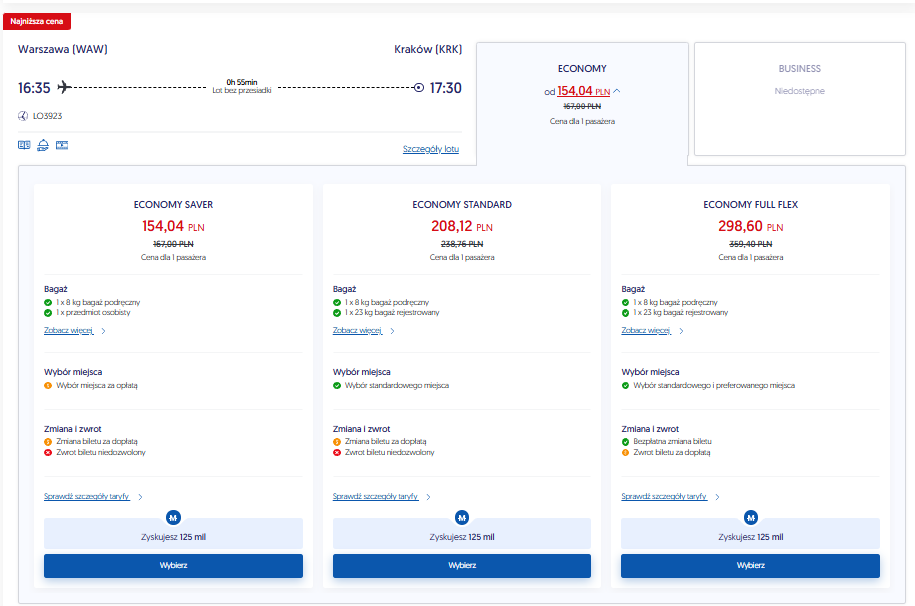This screenshot has width=915, height=606.
Task: Open fare details arrow in Economy Standard
Action: [x=428, y=497]
